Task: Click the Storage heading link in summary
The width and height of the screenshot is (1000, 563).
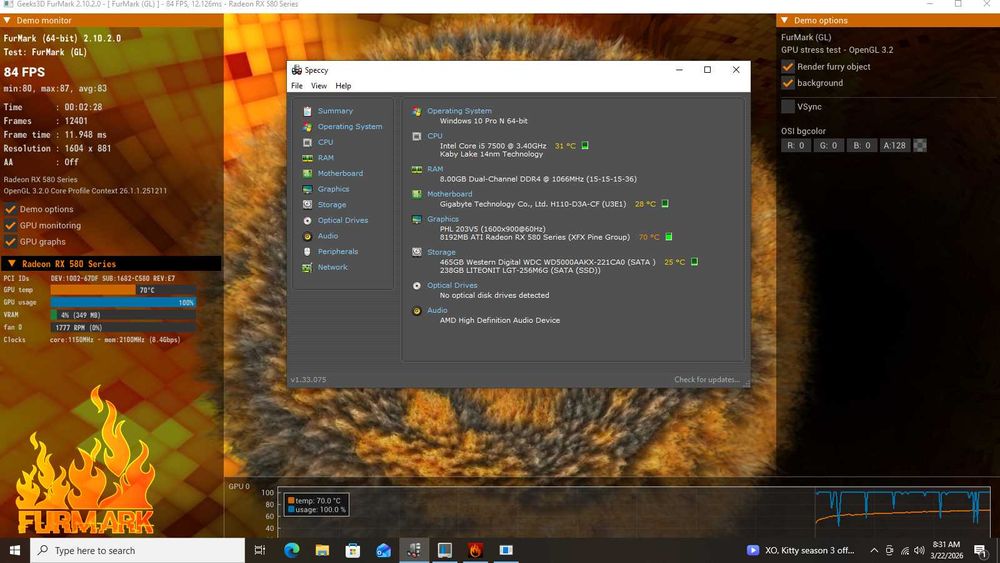Action: point(441,252)
